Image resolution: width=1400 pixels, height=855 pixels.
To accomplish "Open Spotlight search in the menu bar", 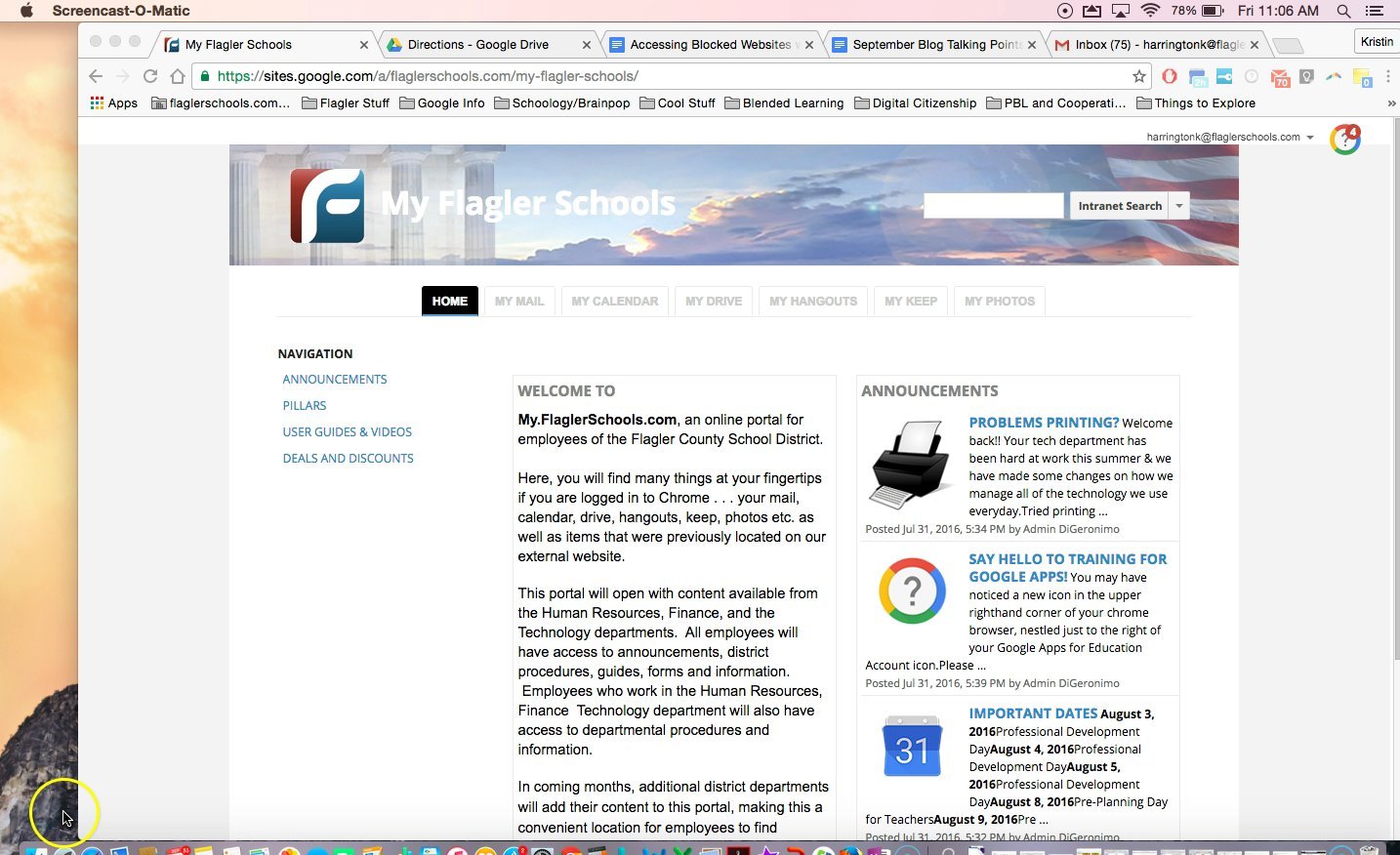I will point(1343,11).
